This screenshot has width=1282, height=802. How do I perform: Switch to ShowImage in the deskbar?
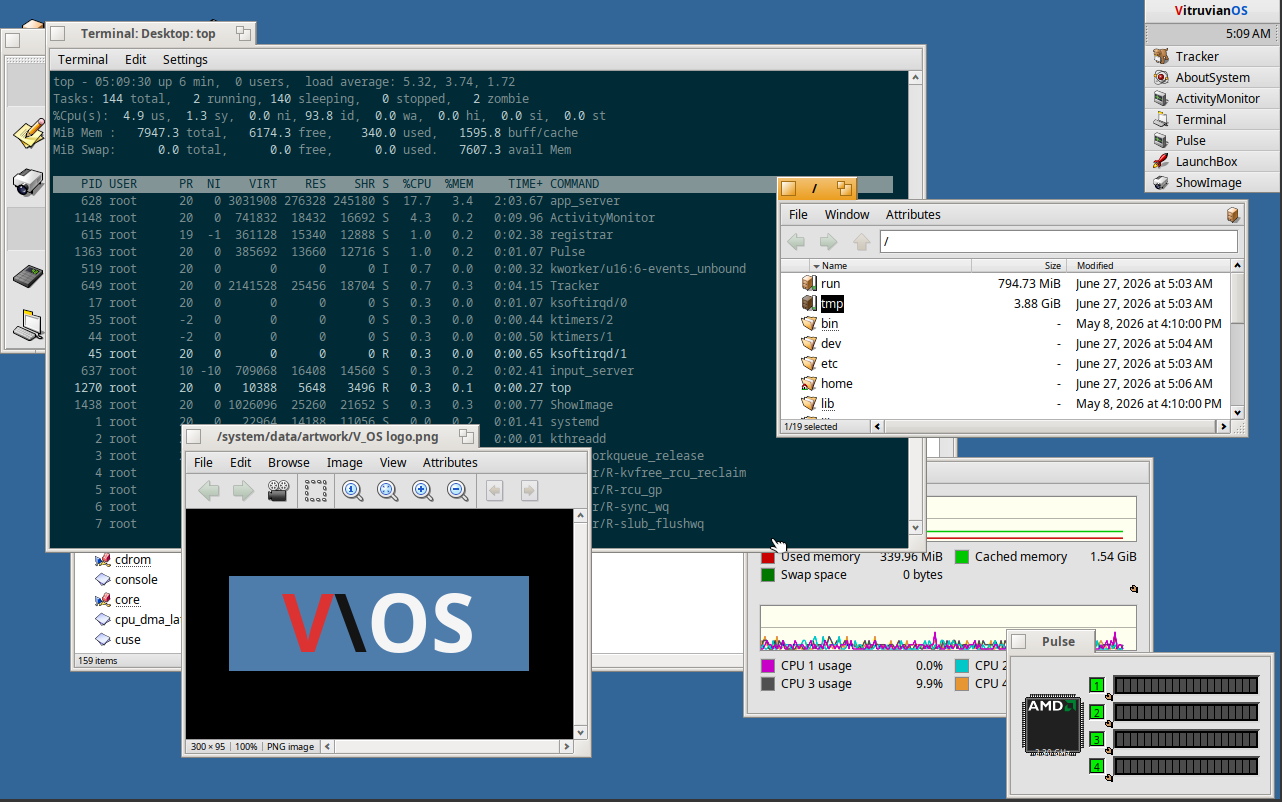pos(1212,183)
